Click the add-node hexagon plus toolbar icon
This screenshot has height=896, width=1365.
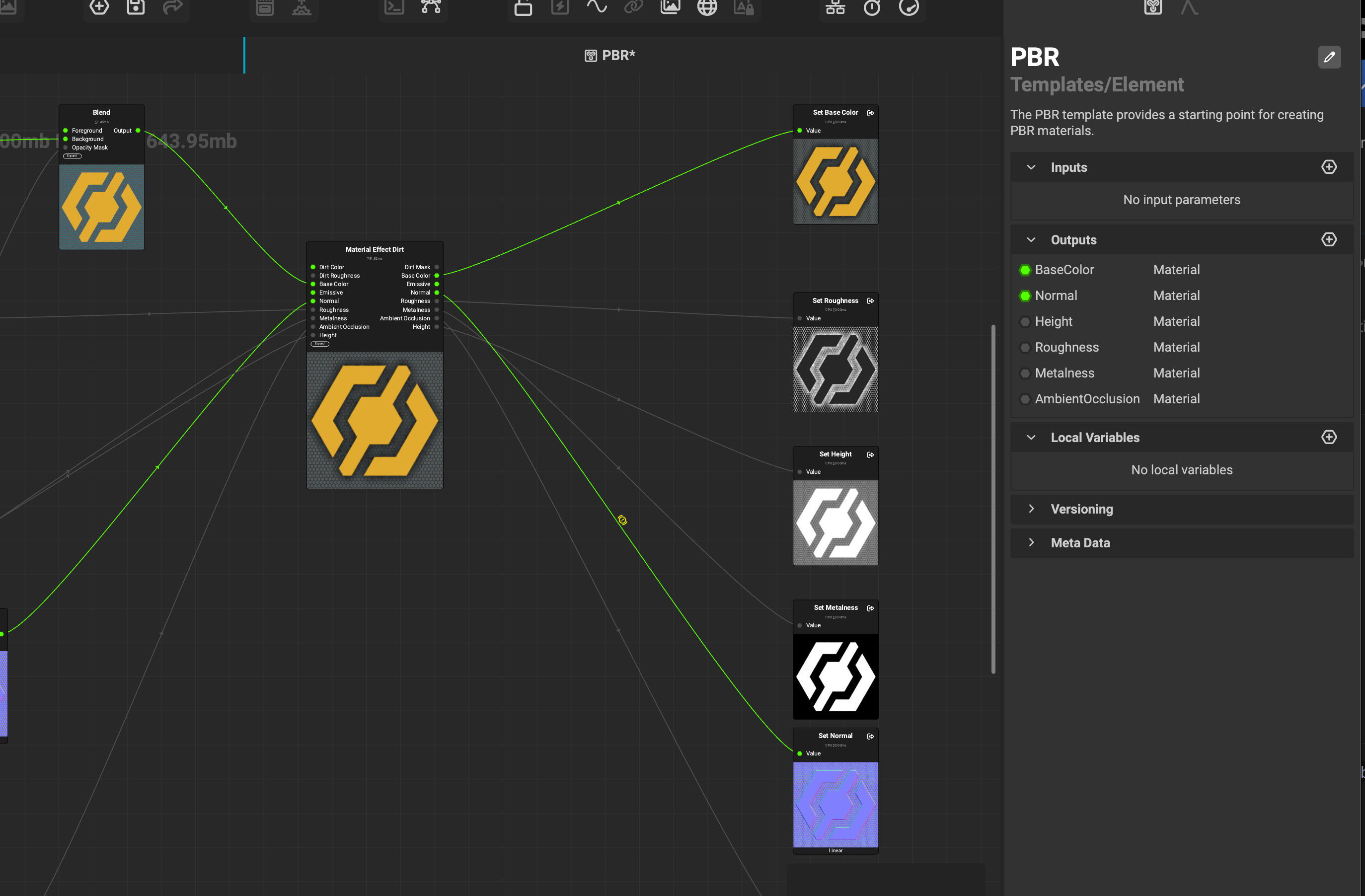coord(99,7)
